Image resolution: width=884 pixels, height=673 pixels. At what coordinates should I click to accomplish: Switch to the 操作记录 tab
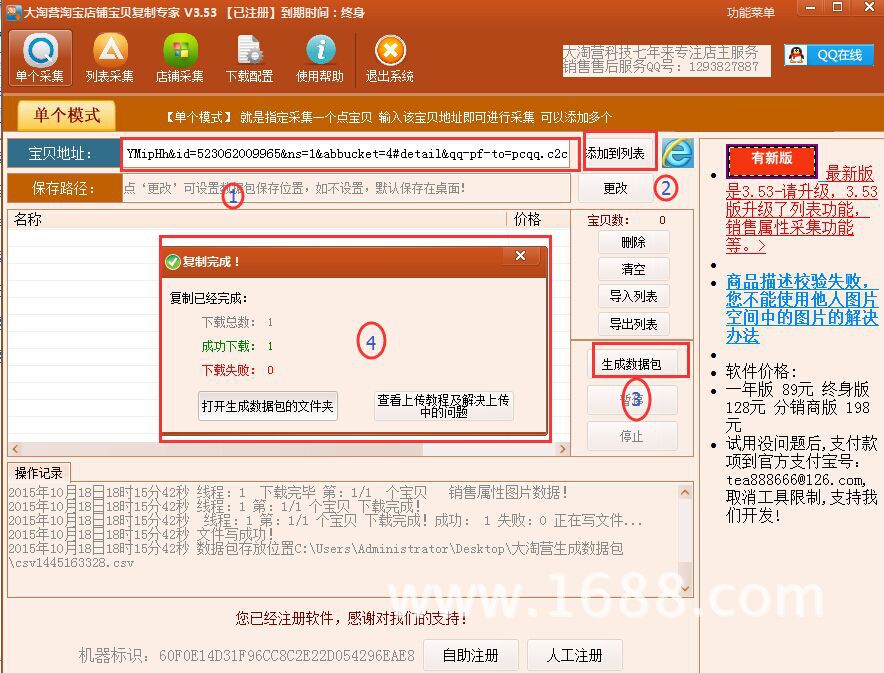[x=38, y=473]
